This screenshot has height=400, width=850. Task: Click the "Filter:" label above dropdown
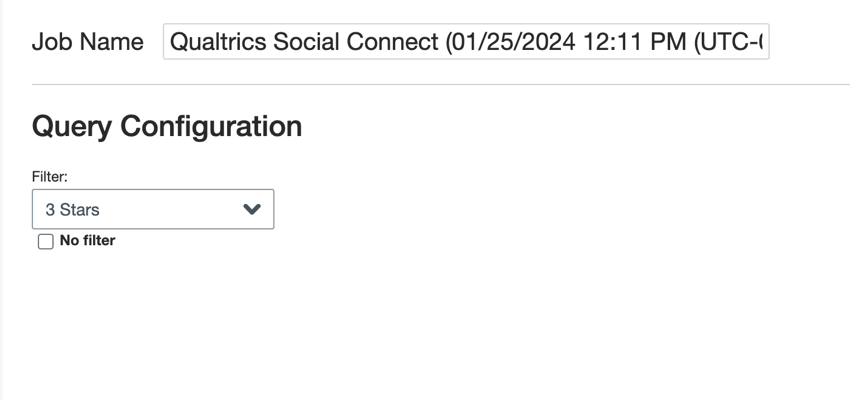pyautogui.click(x=49, y=176)
